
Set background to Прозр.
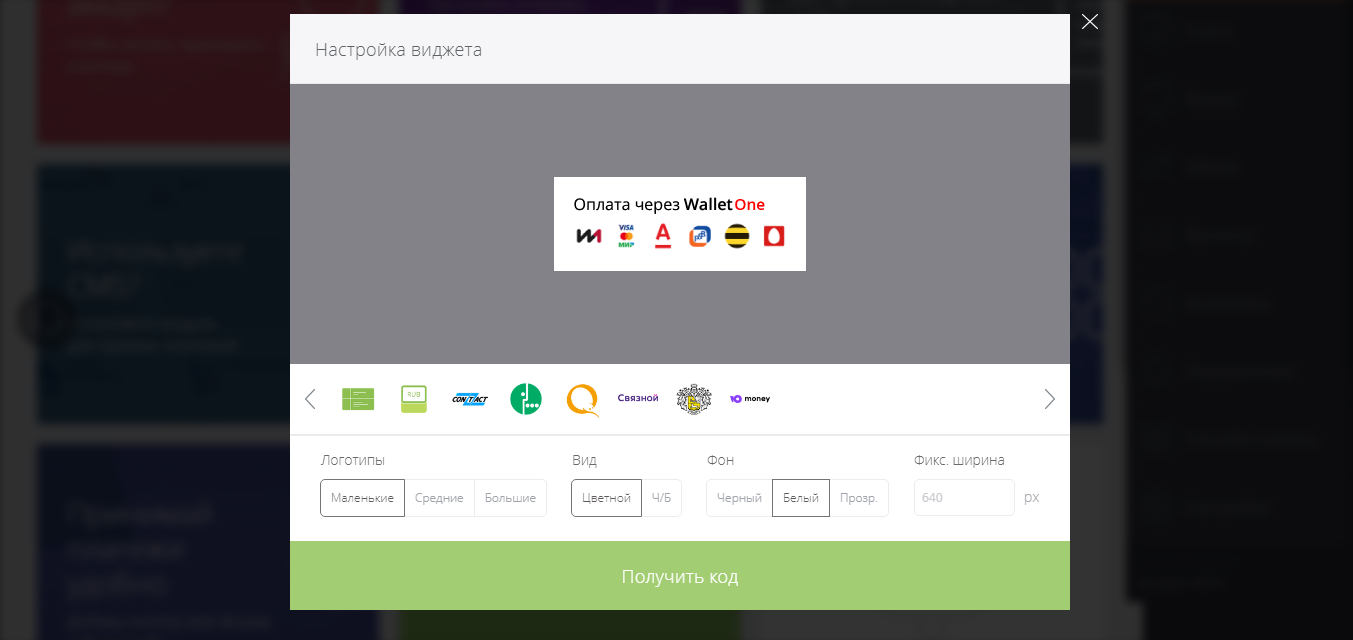[x=859, y=498]
